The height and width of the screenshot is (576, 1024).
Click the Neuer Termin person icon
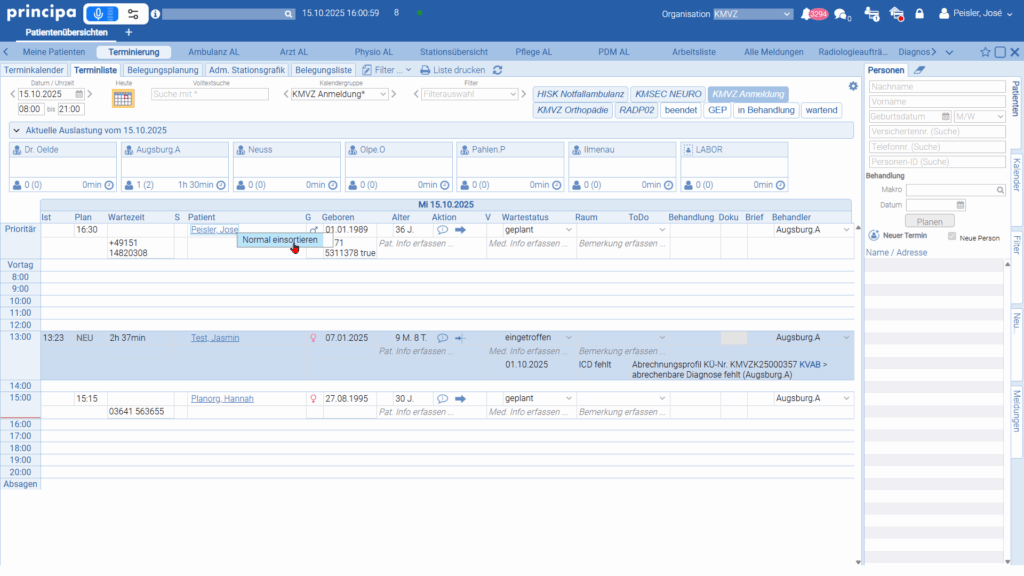click(874, 236)
